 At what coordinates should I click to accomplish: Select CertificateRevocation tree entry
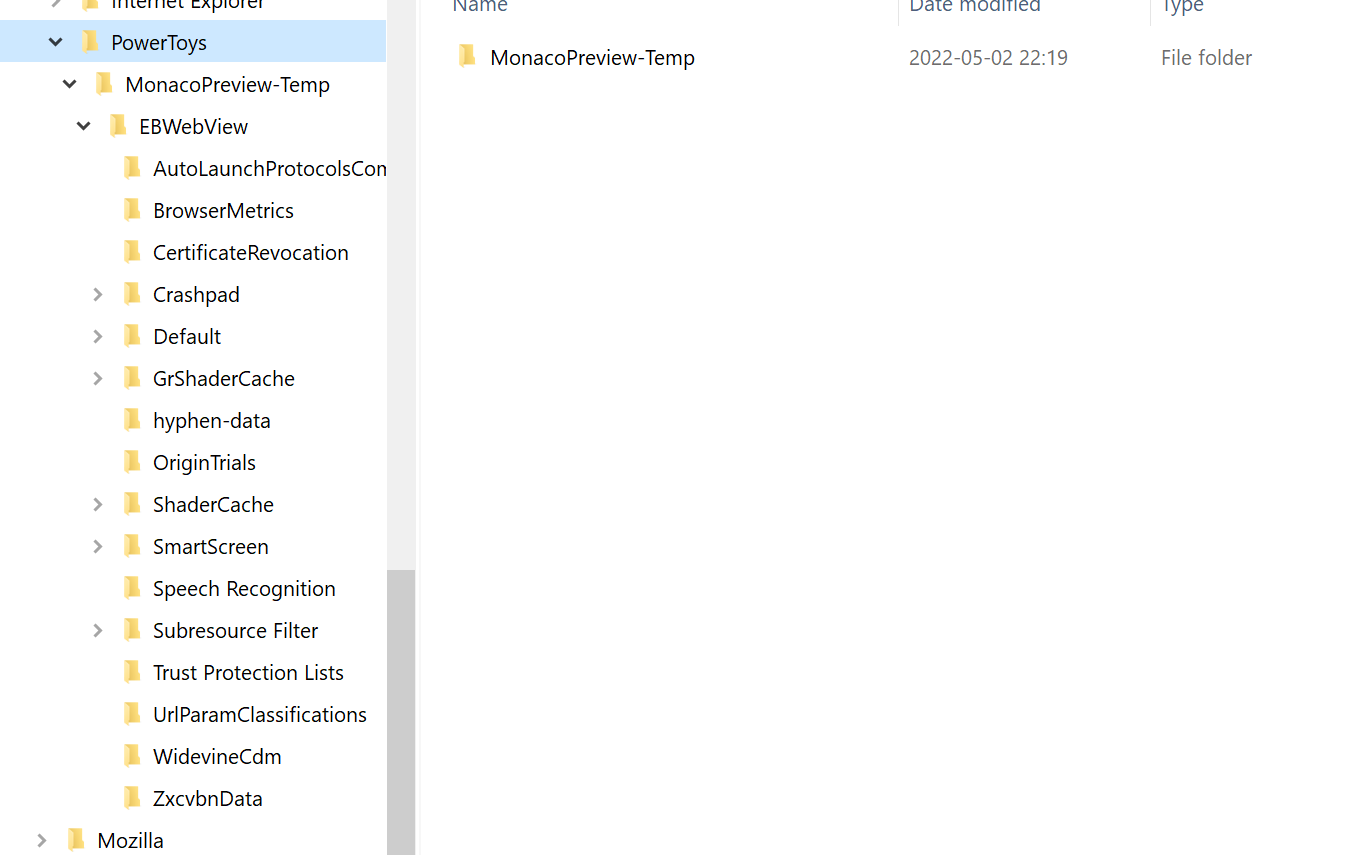coord(251,253)
